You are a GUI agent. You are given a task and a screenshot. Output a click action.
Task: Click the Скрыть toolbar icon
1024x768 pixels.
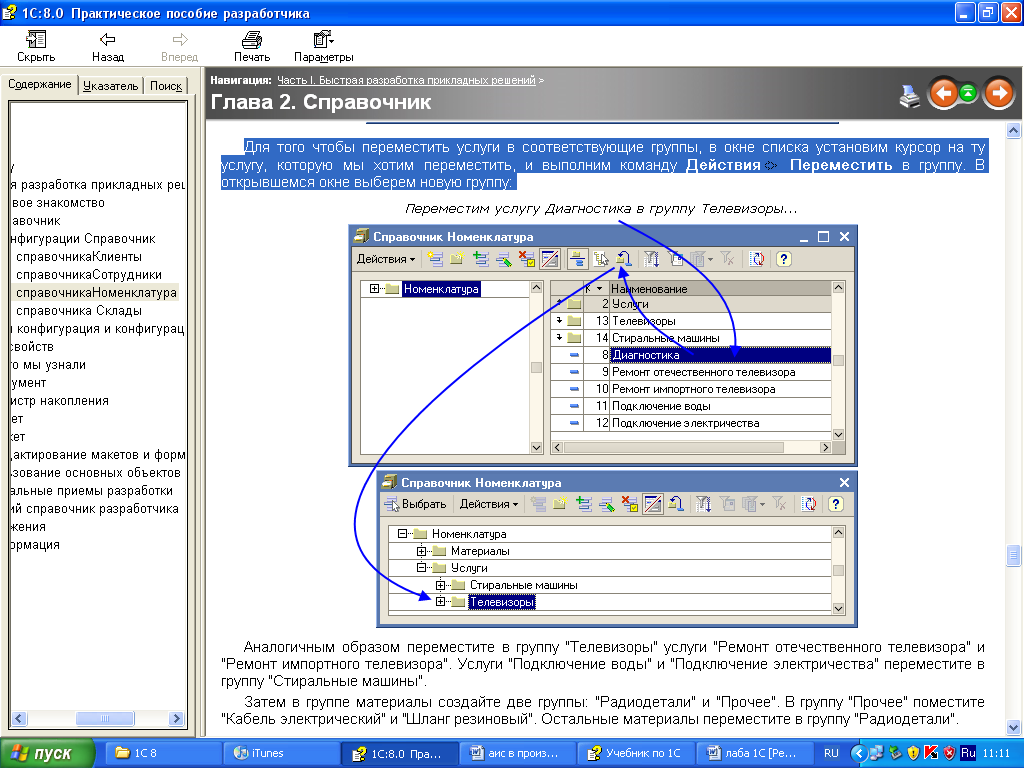36,46
